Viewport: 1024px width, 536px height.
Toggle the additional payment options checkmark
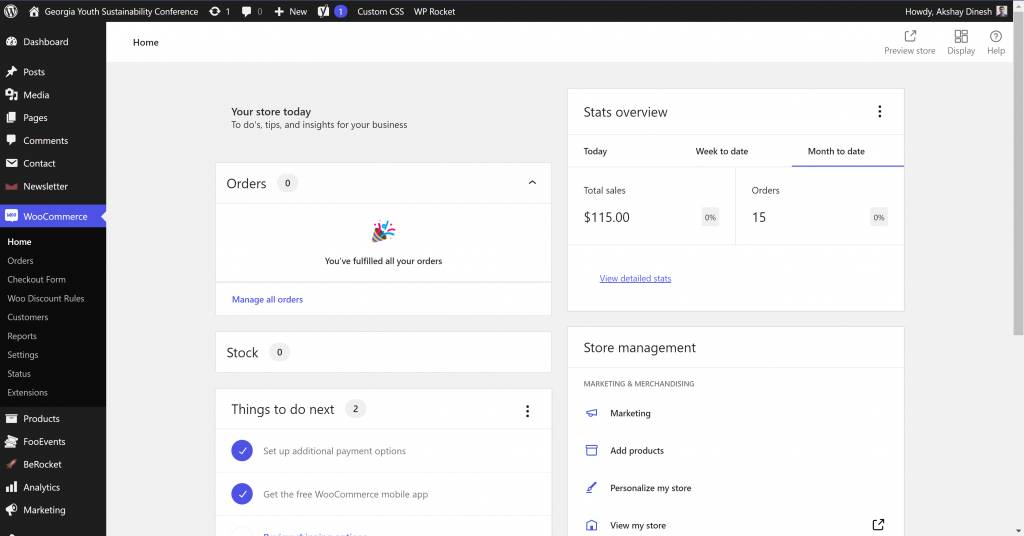pos(241,451)
